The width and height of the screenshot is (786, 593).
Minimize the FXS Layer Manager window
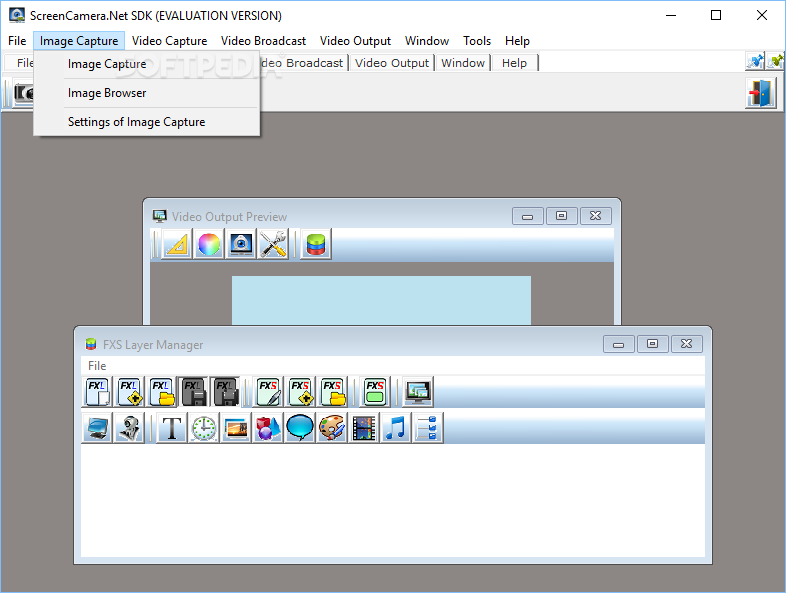(x=619, y=344)
